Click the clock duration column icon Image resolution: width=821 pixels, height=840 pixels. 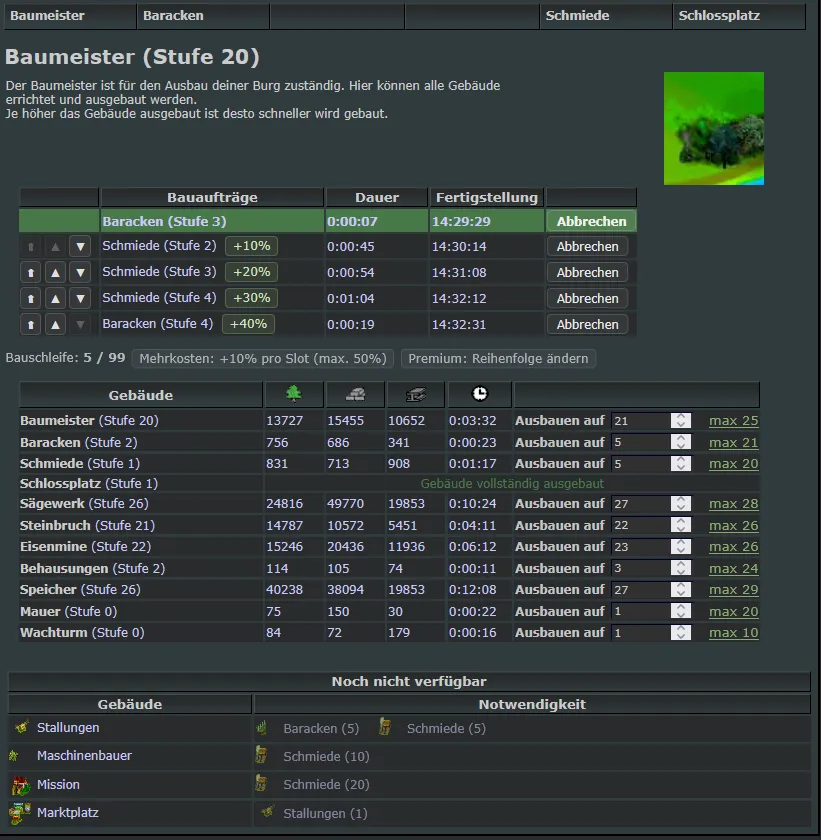[x=480, y=394]
